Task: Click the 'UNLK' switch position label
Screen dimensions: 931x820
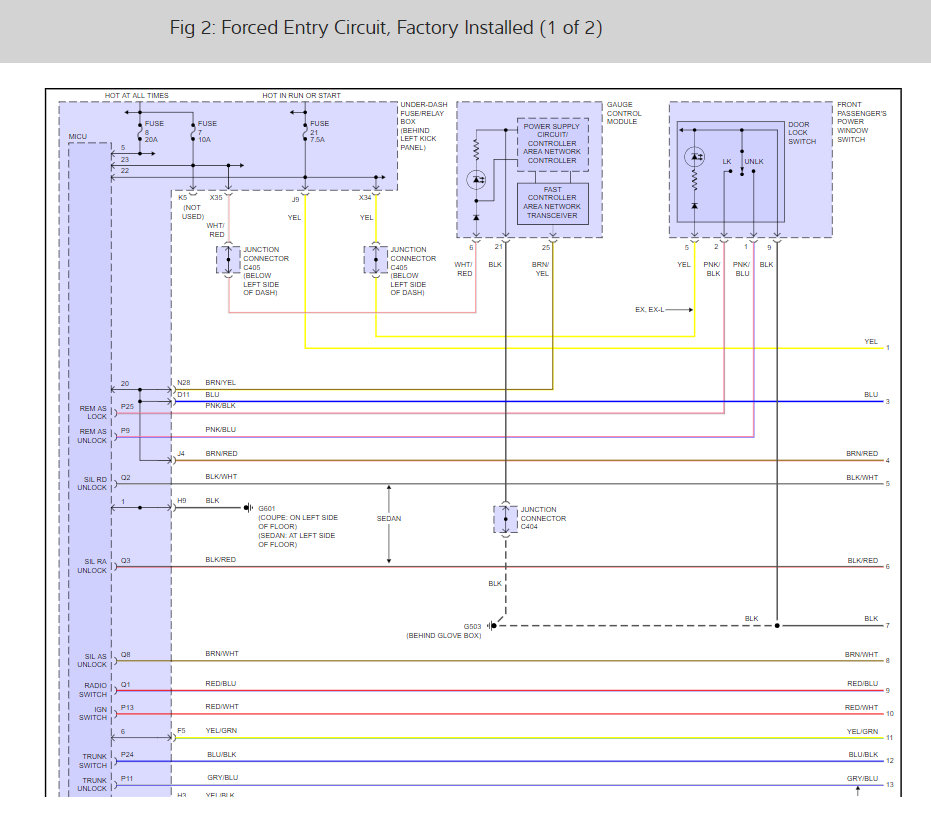Action: tap(754, 162)
